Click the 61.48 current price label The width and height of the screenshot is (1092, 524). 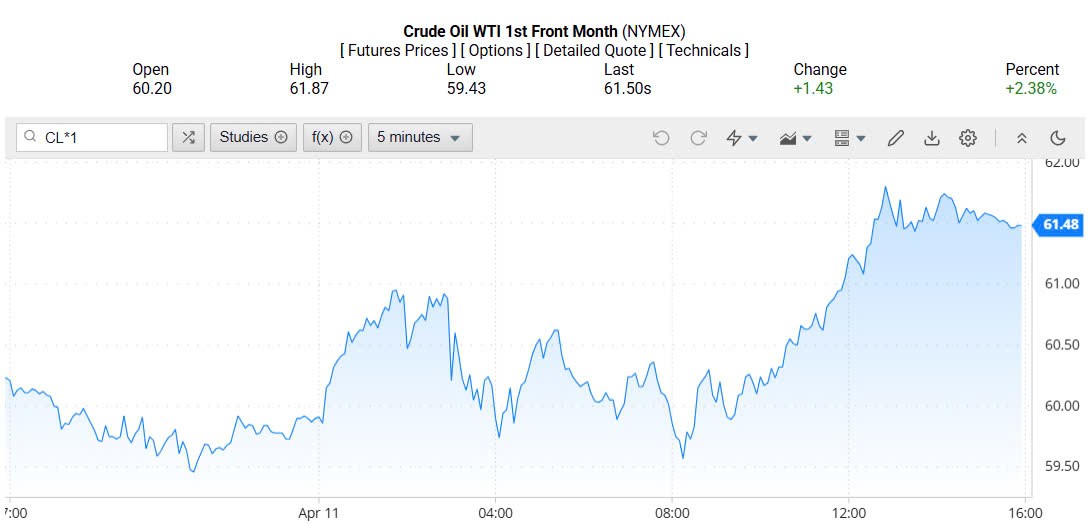[x=1060, y=225]
